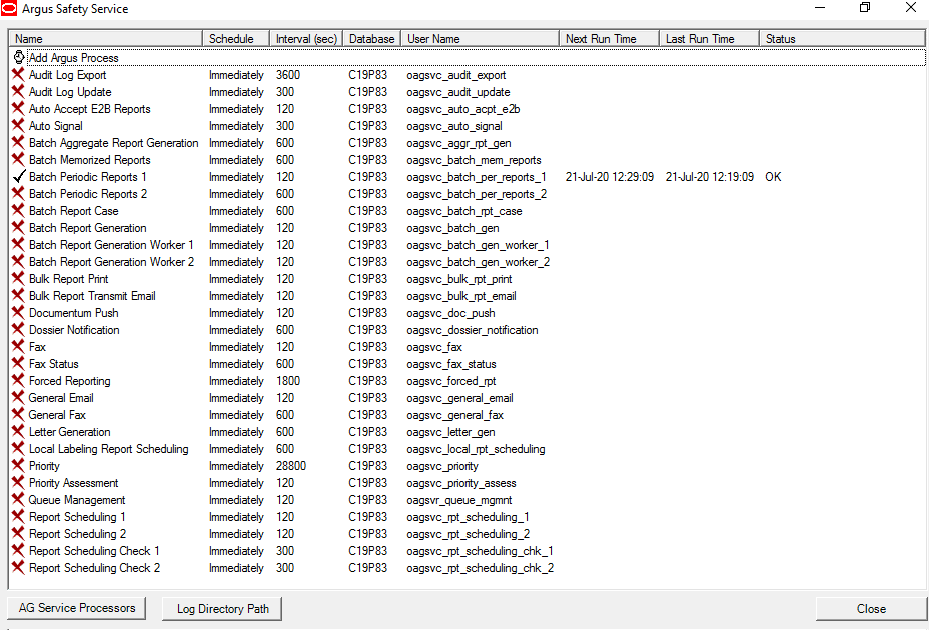Click the next run time 21-Jul-20 12:29:09

pyautogui.click(x=610, y=177)
